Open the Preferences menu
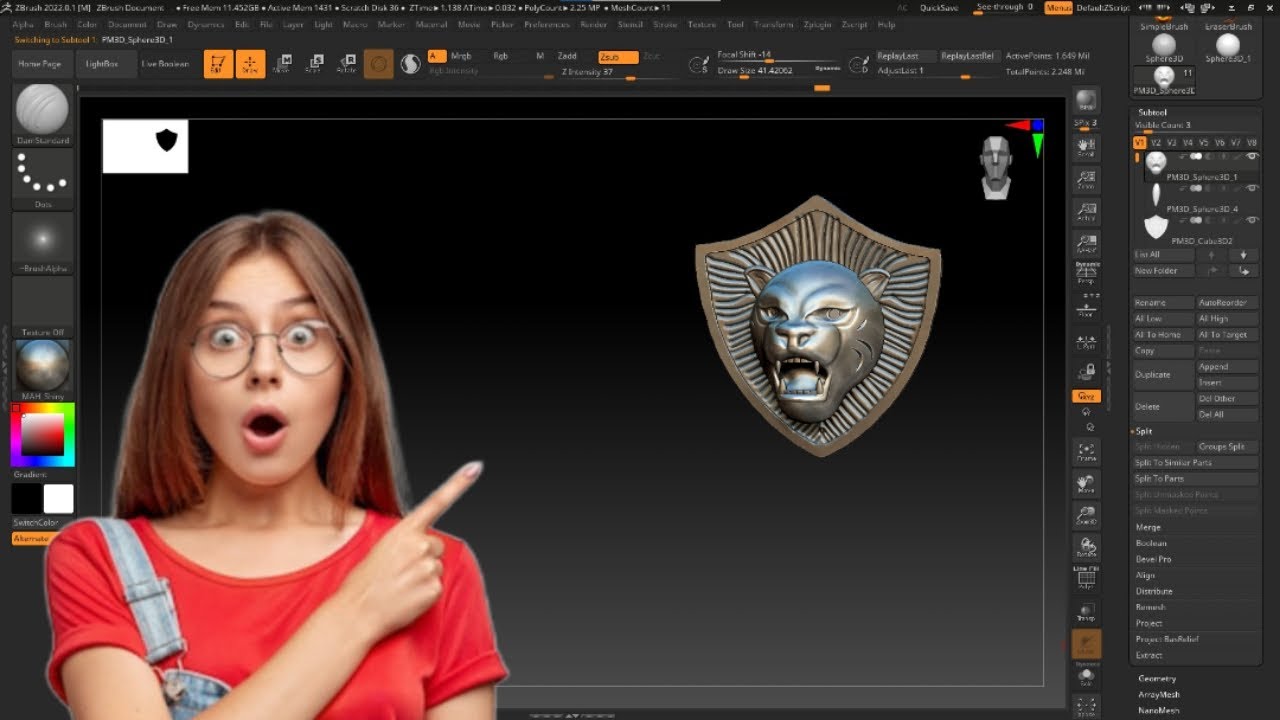Viewport: 1280px width, 720px height. point(547,24)
